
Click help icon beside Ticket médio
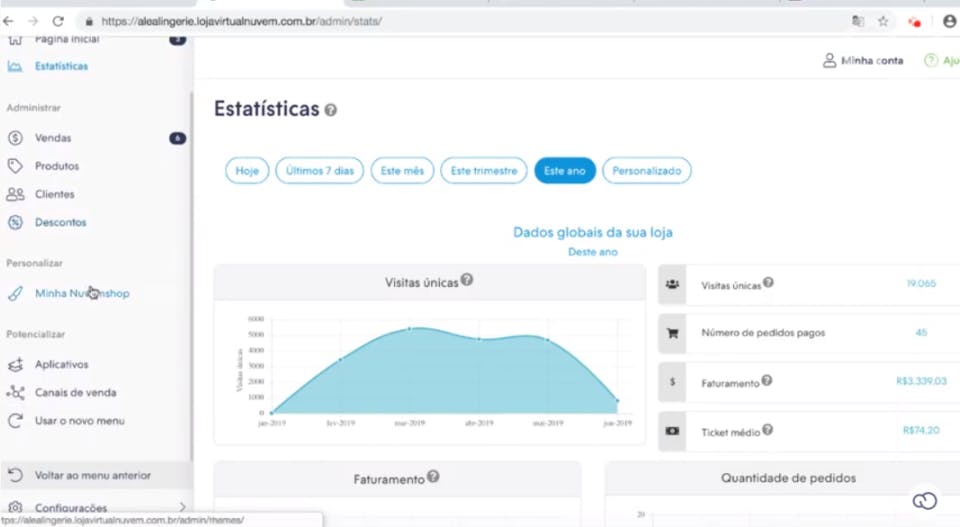coord(767,430)
